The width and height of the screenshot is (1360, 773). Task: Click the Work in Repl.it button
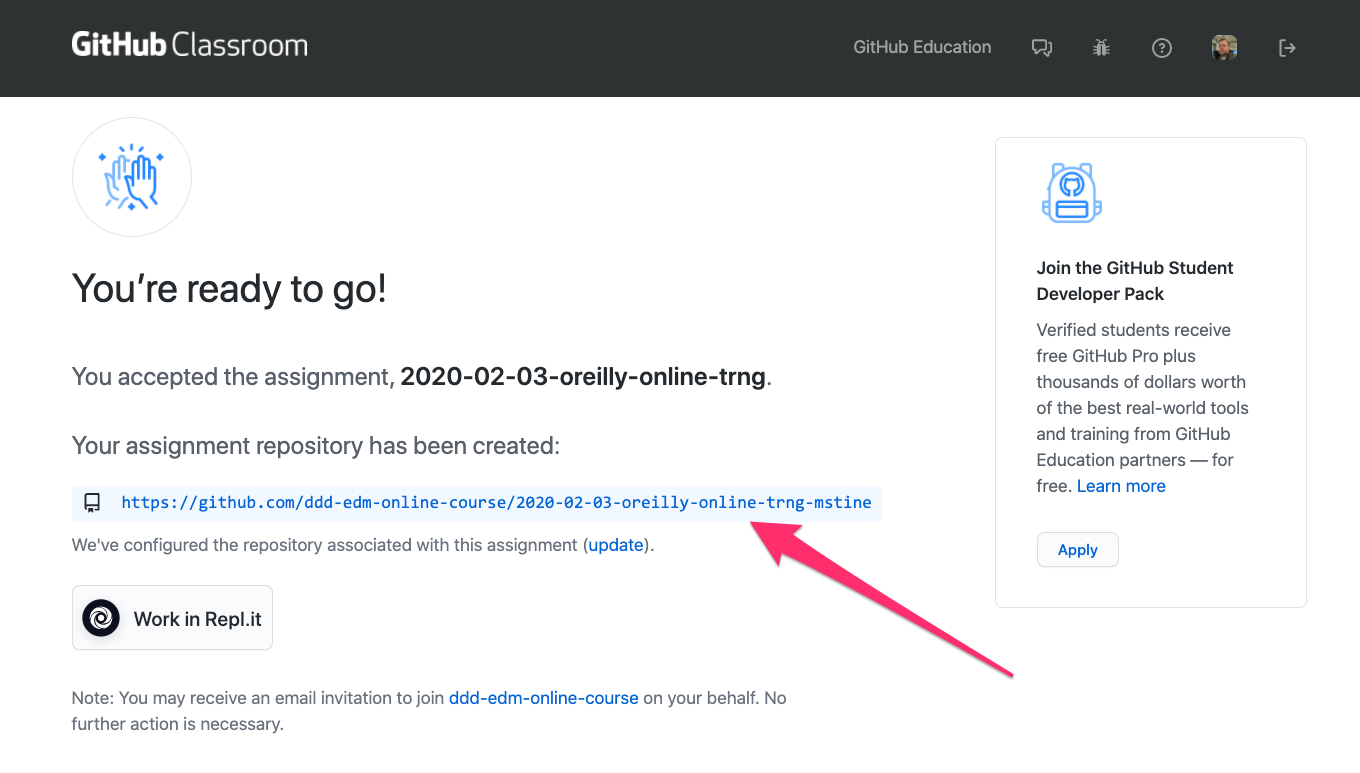[172, 618]
